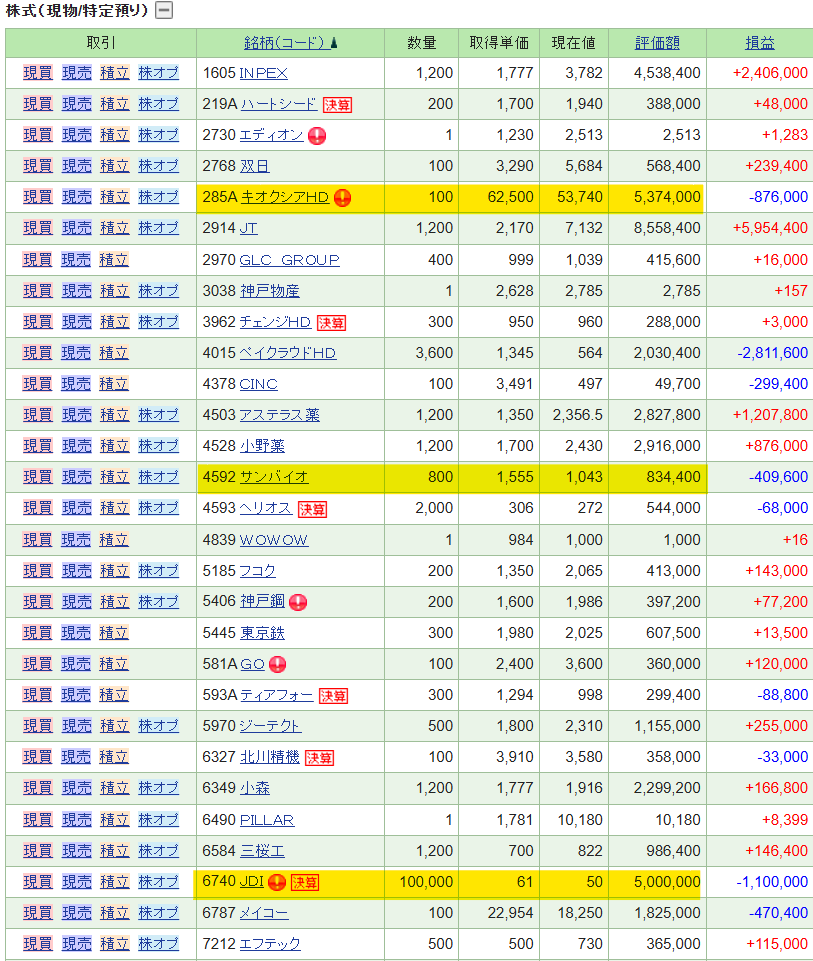Open the メイコー stock page
This screenshot has height=961, width=813.
[x=263, y=913]
